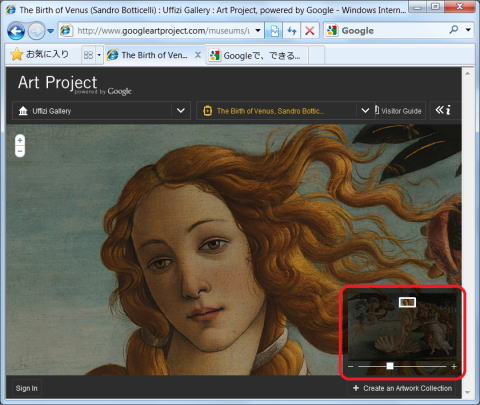Click the page favicon in address bar
Screen dimensions: 480x405
[x=66, y=31]
